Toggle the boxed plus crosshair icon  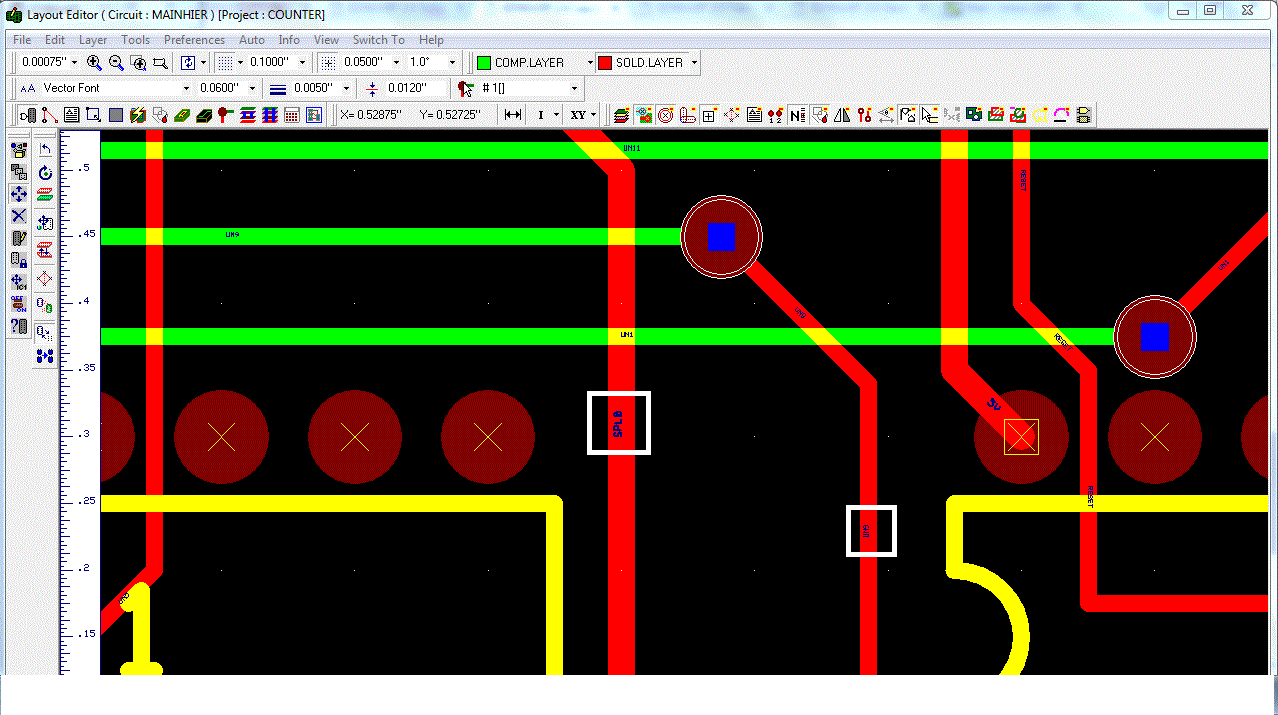pos(709,115)
